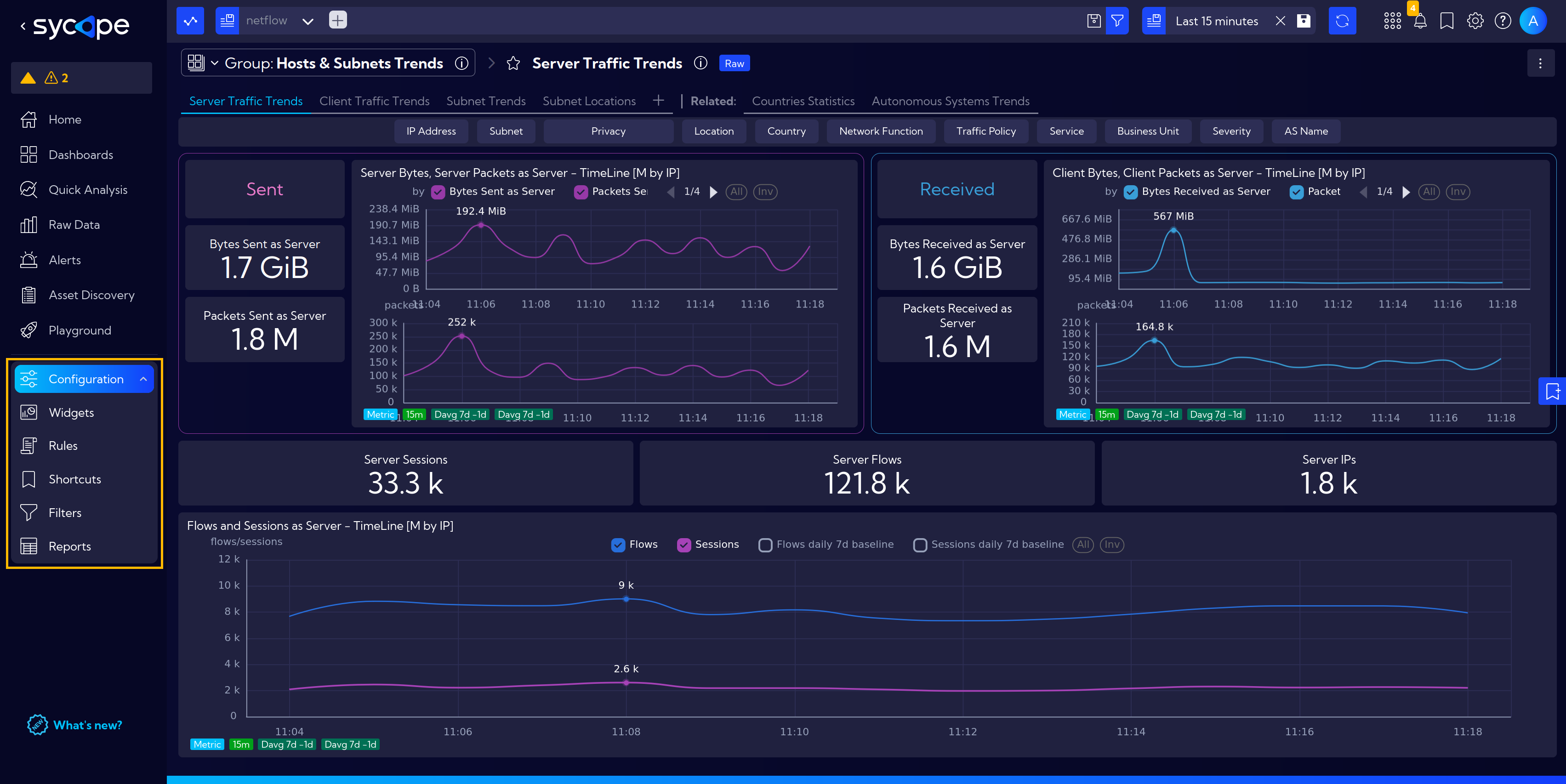Viewport: 1566px width, 784px height.
Task: Click the 9 k peak marker on Flows line
Action: (626, 599)
